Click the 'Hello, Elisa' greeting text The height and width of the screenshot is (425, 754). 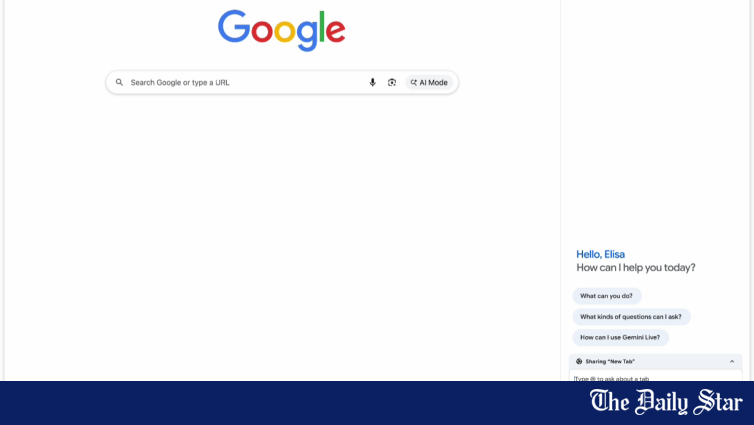[600, 254]
